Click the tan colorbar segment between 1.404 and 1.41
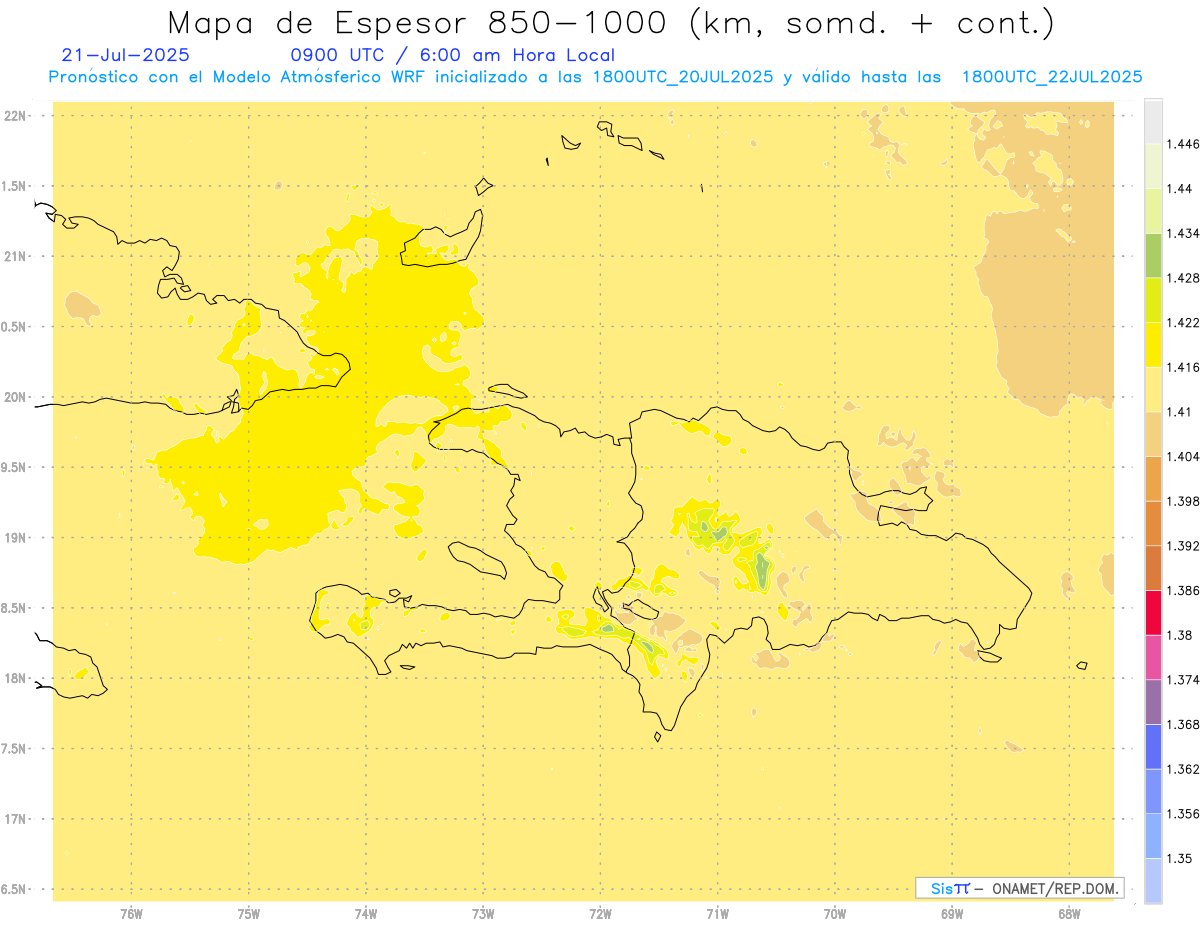1200x927 pixels. click(x=1153, y=434)
